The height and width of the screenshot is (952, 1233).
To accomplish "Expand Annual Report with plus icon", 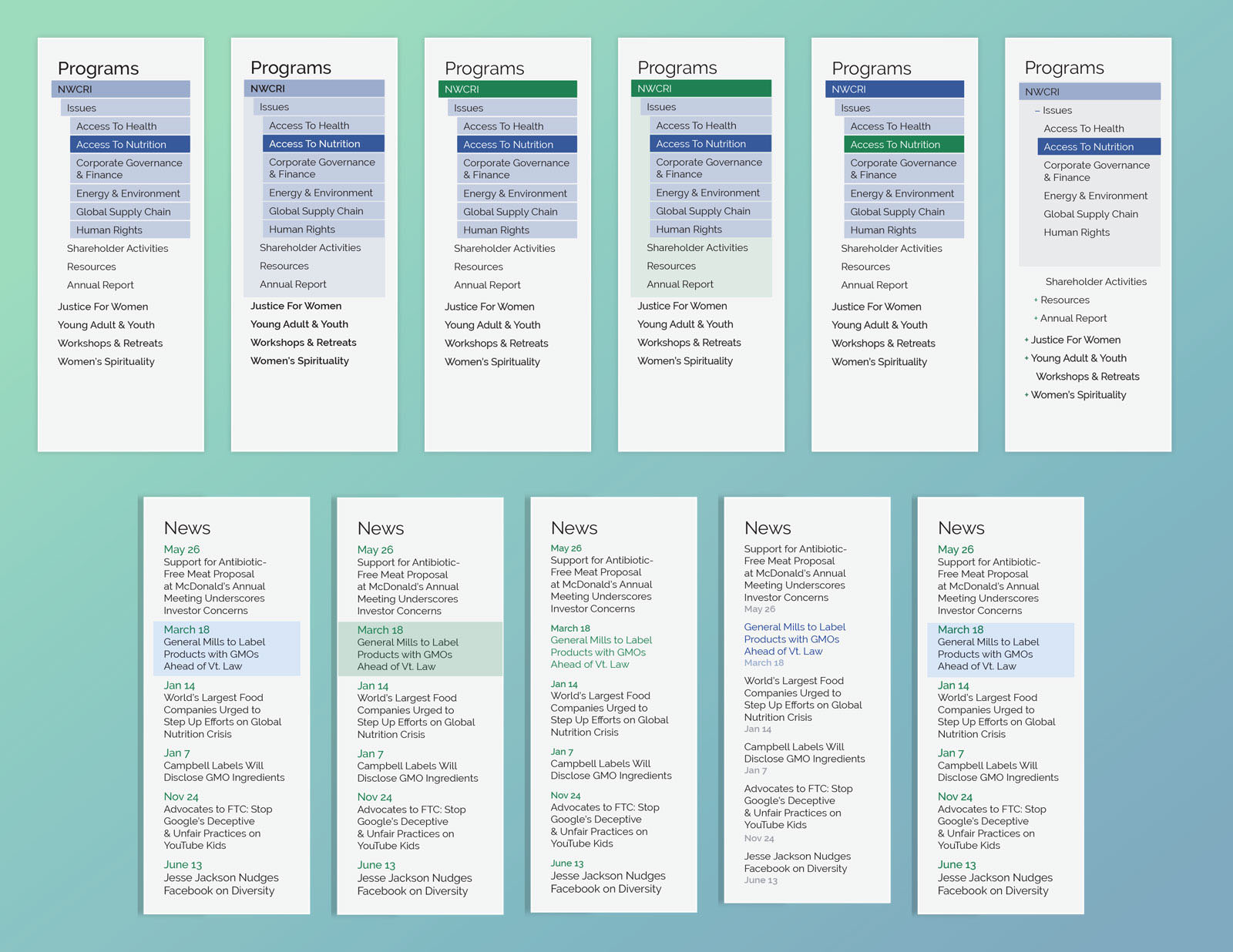I will pyautogui.click(x=1036, y=319).
